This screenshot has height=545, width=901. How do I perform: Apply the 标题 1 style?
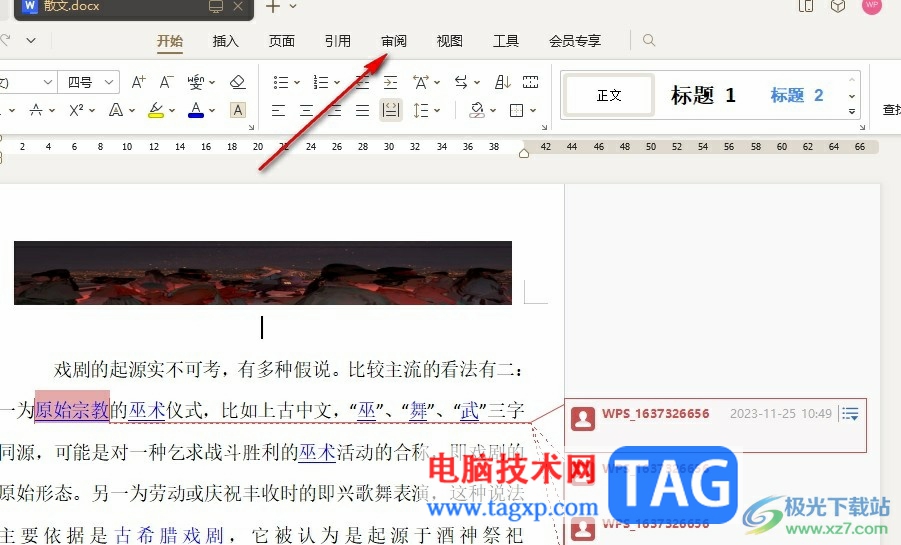(x=703, y=95)
